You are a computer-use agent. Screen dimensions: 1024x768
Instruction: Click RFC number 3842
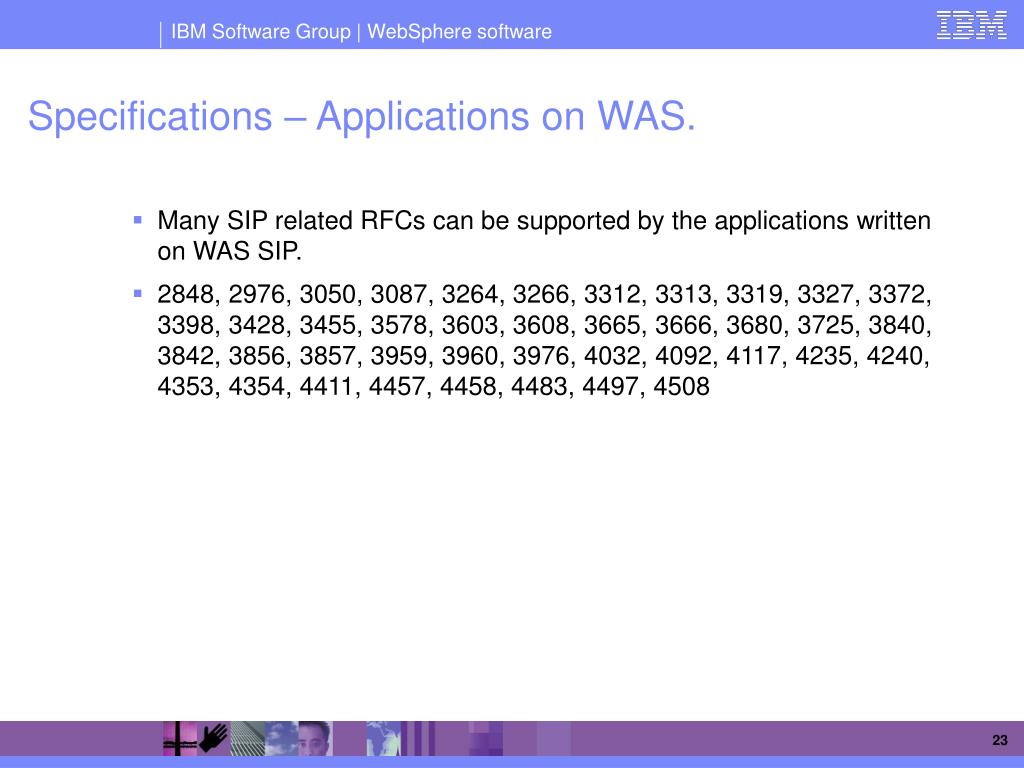click(185, 356)
